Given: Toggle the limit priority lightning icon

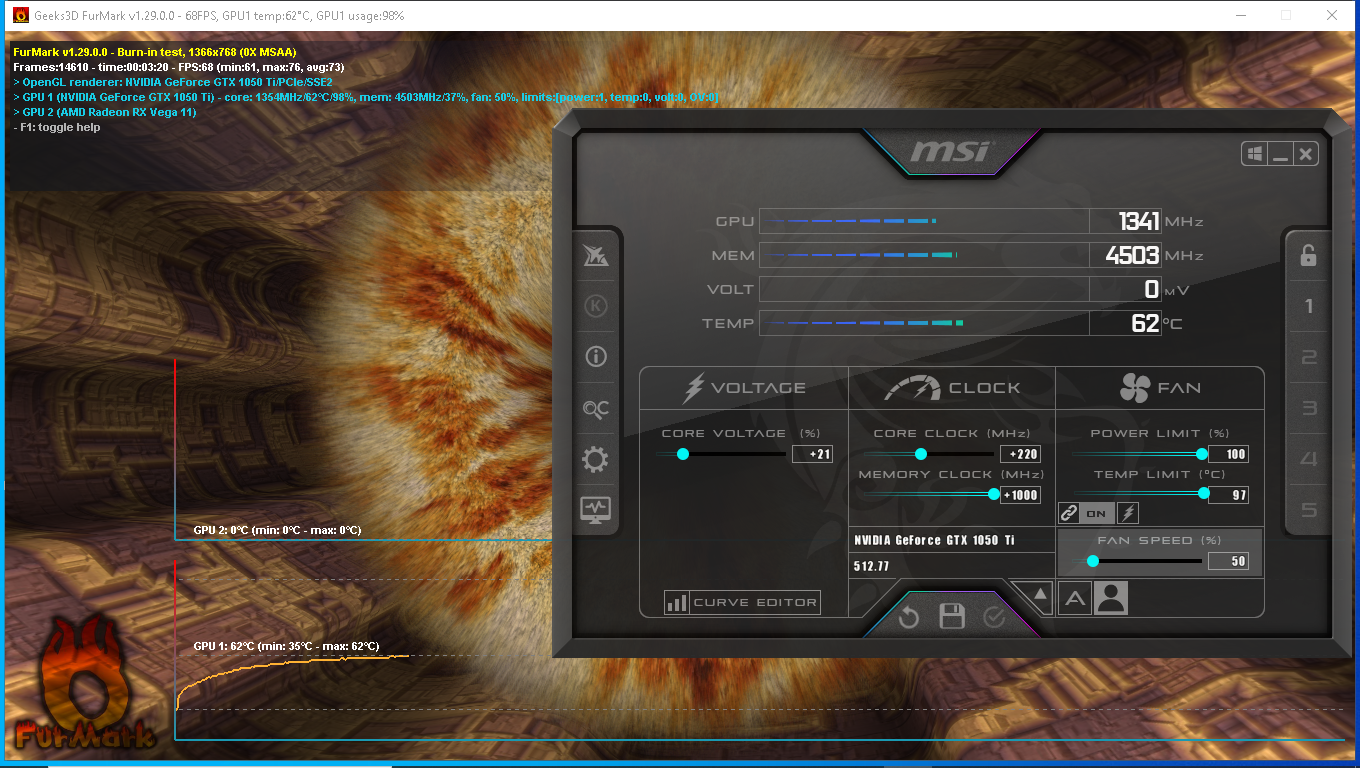Looking at the screenshot, I should [1127, 513].
